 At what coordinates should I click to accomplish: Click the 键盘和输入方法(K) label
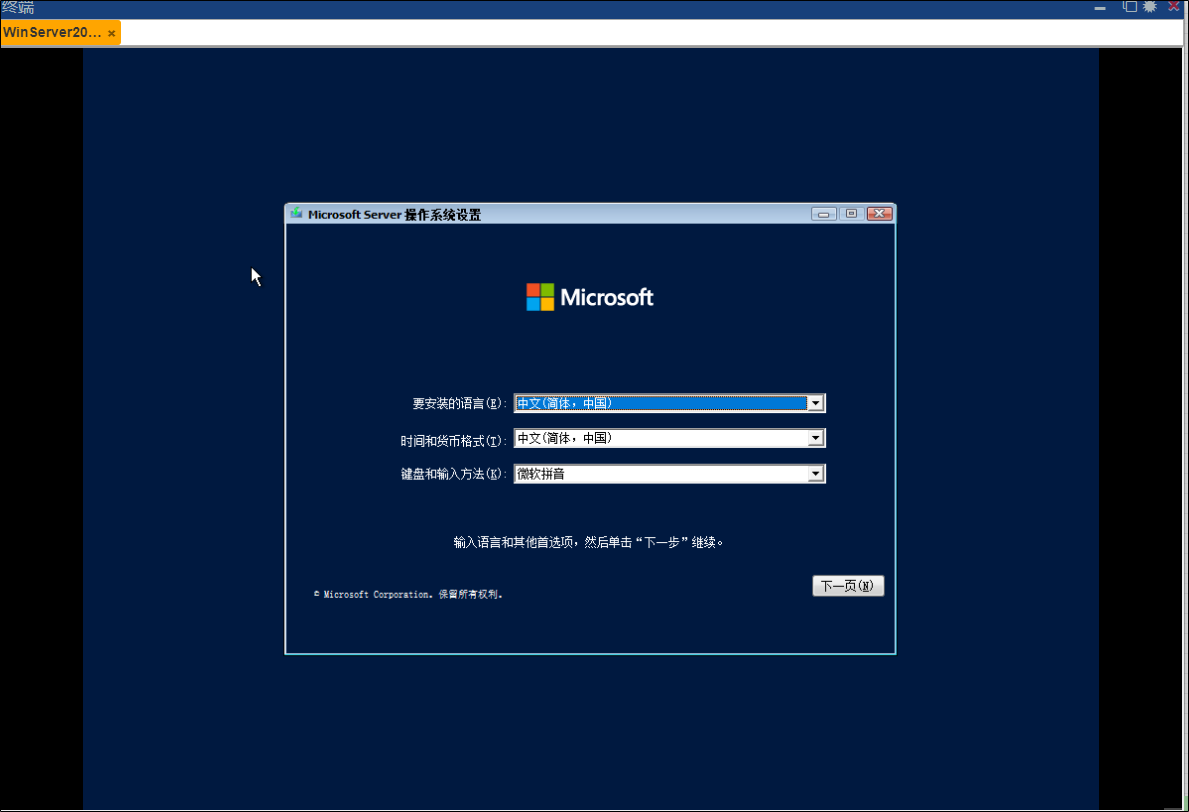pos(453,474)
